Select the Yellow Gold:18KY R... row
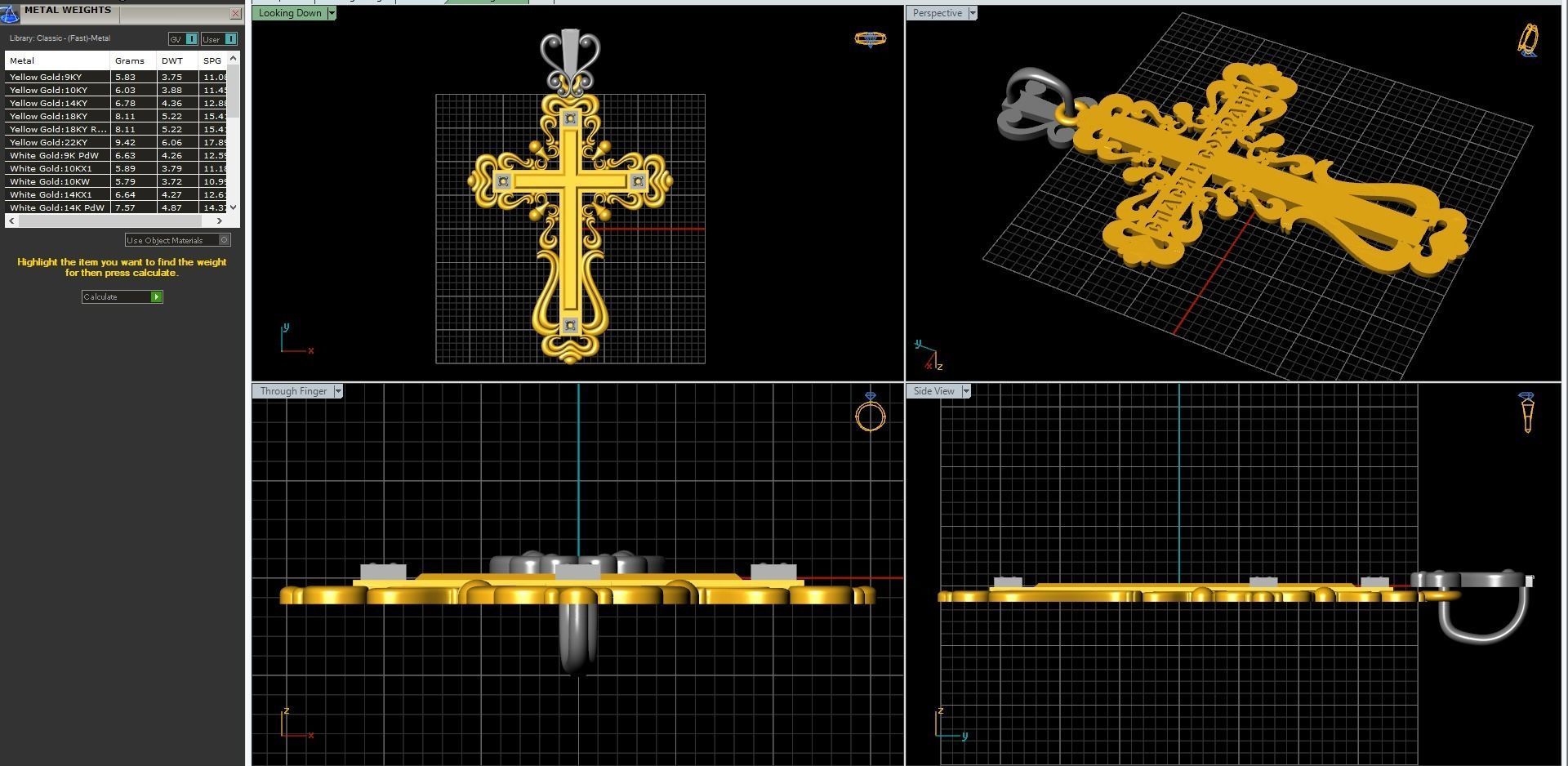Image resolution: width=1568 pixels, height=766 pixels. (116, 129)
